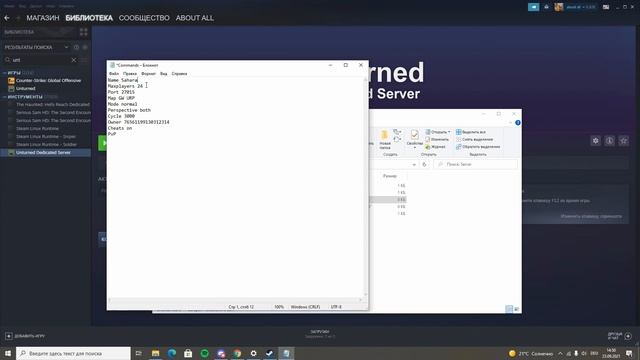Clear the library search with the X

click(74, 60)
